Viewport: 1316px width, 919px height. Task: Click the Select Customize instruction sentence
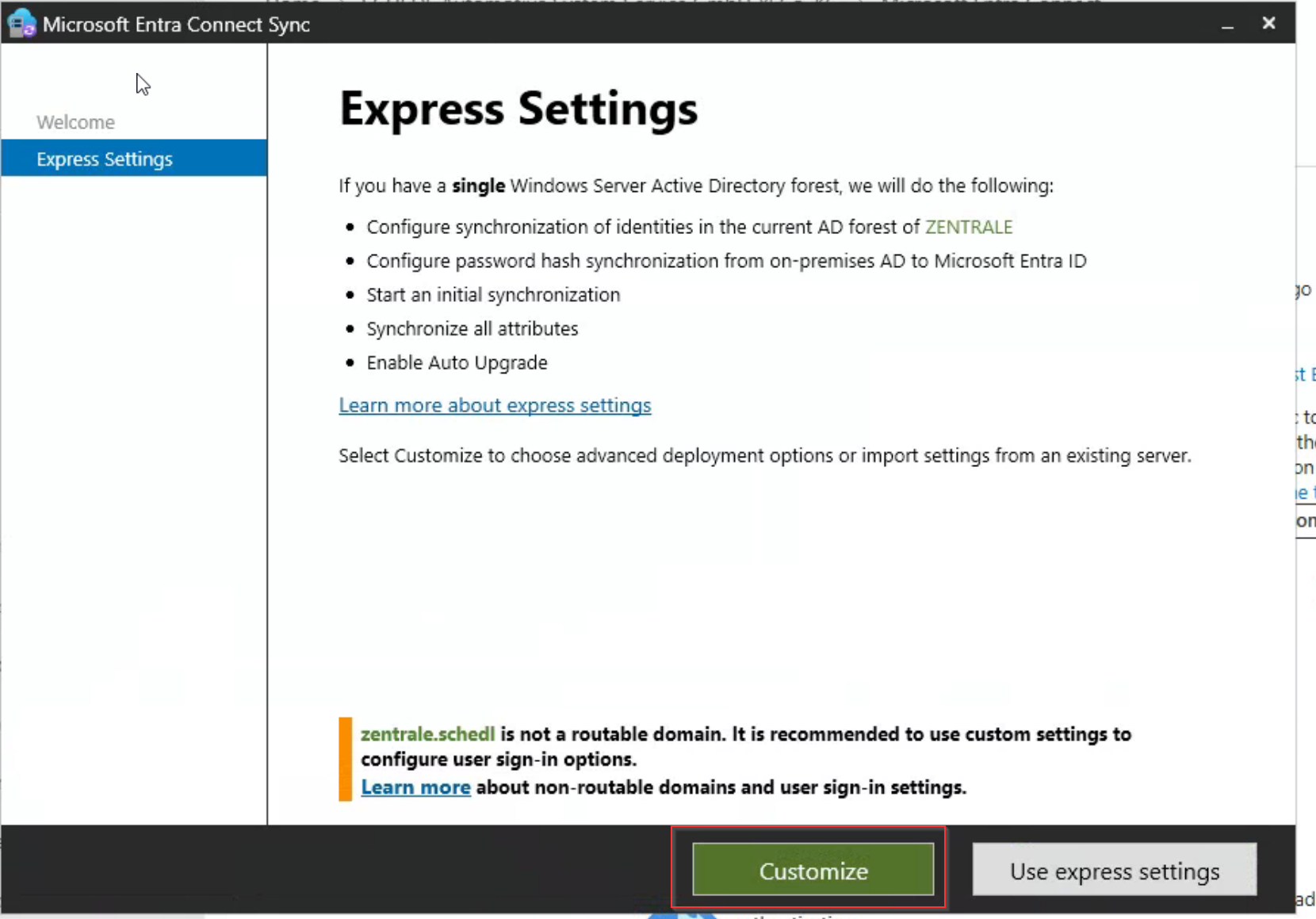[764, 456]
